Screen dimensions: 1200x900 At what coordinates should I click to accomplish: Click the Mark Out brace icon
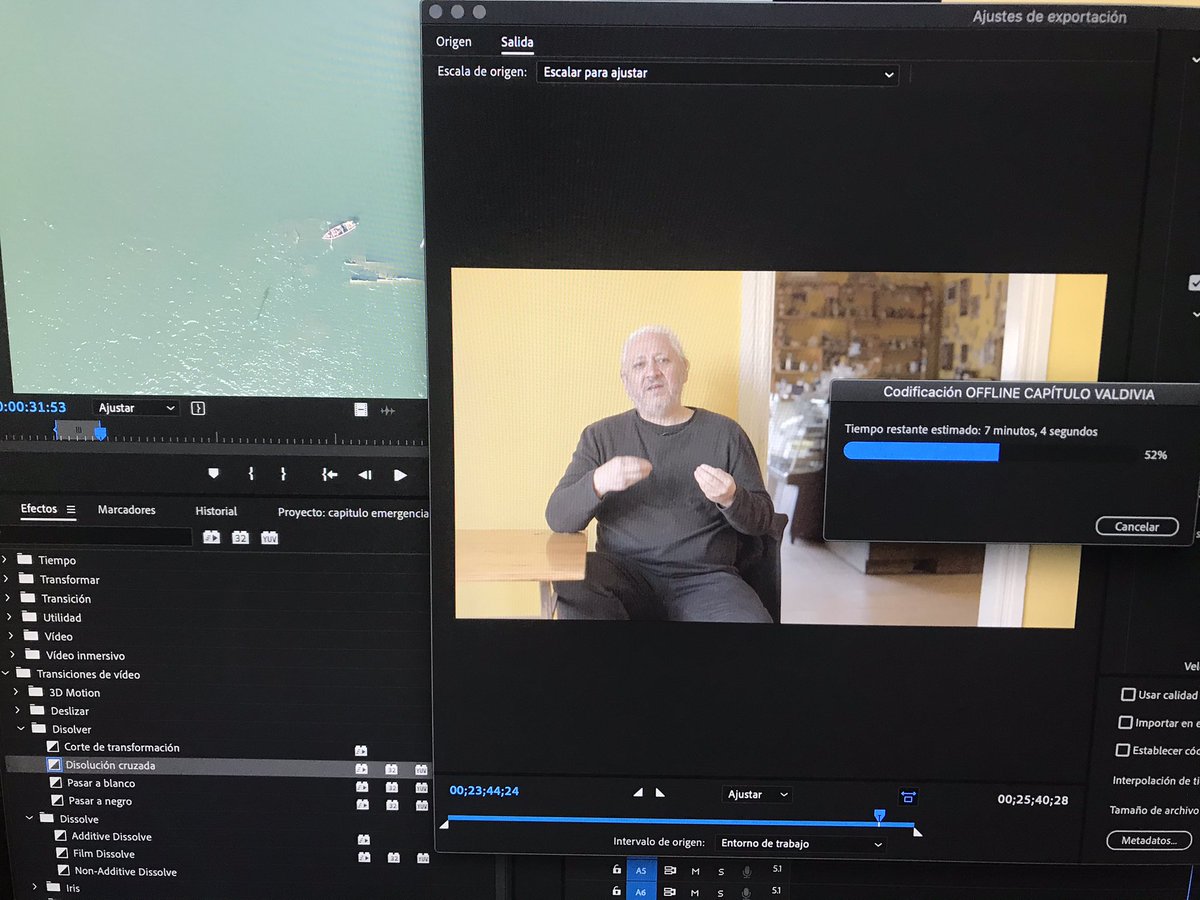click(x=283, y=474)
